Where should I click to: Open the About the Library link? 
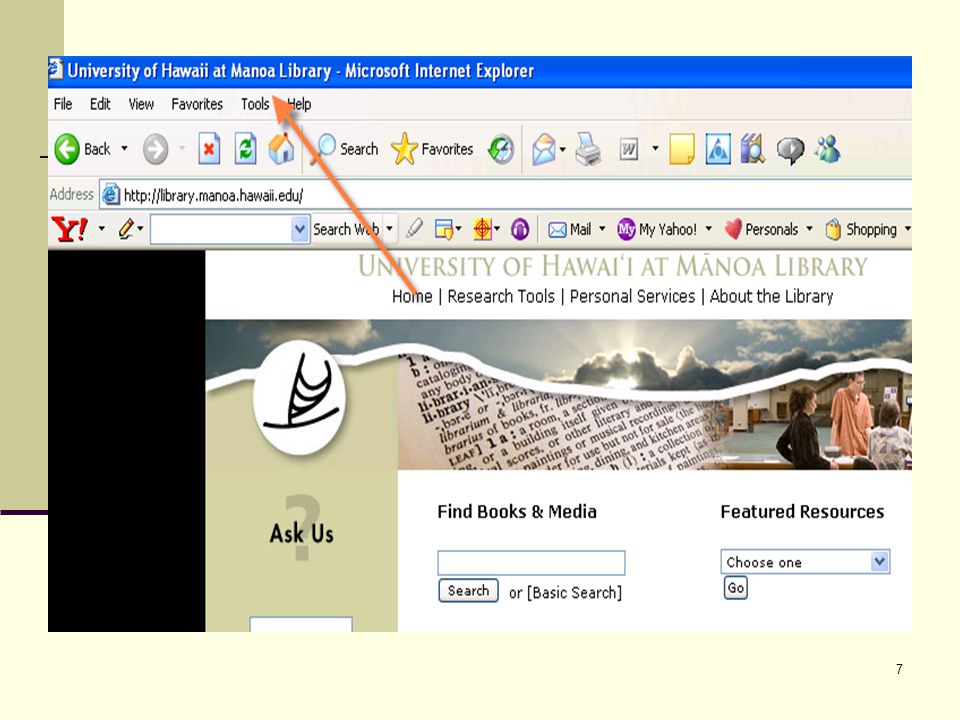click(x=771, y=296)
